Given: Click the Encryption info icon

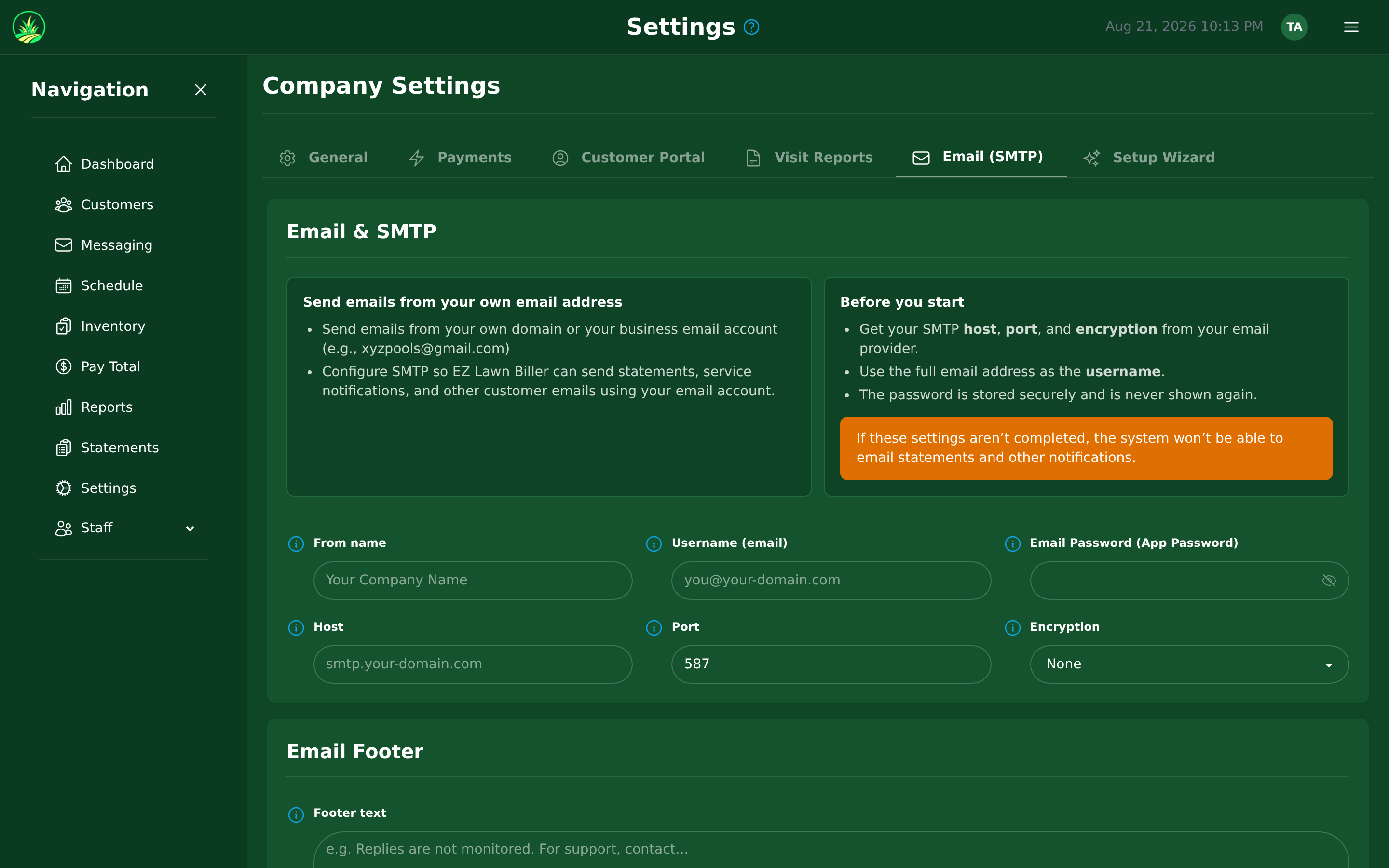Looking at the screenshot, I should click(1012, 627).
